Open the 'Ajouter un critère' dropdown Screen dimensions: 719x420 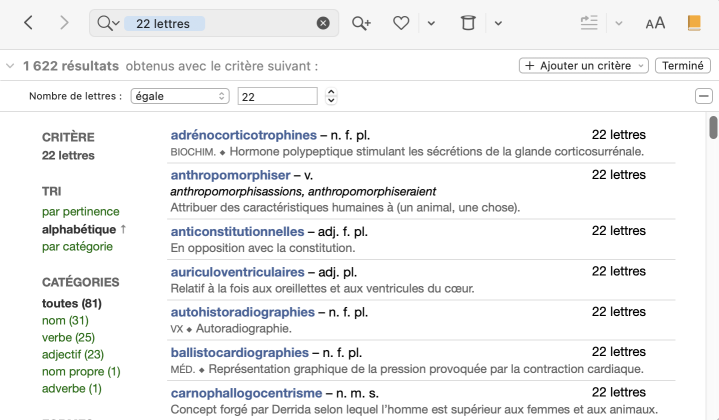(x=583, y=66)
